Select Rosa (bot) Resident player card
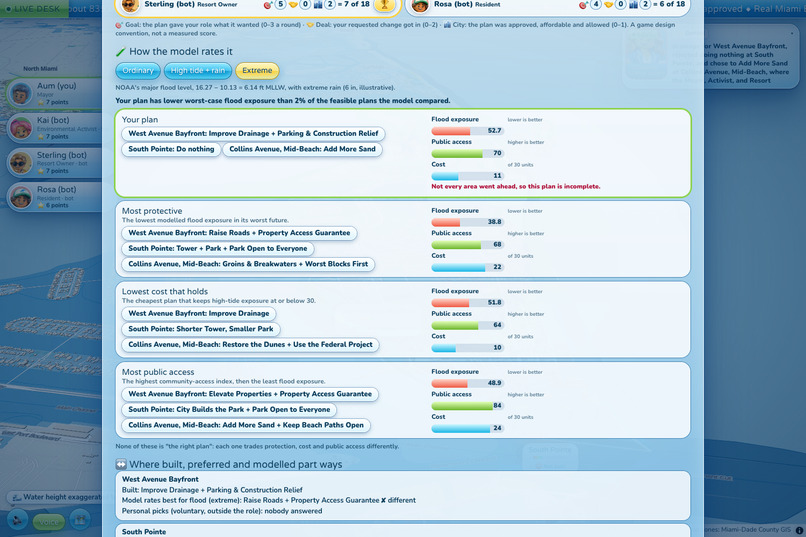Viewport: 806px width, 537px height. tap(54, 197)
